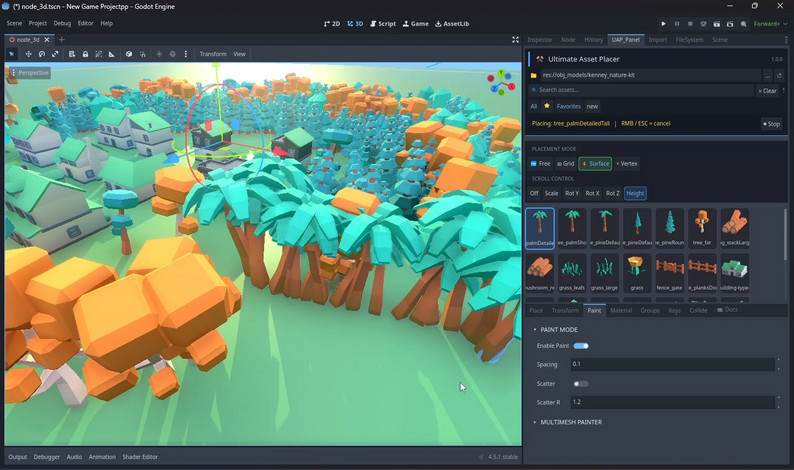Select the tree_fat asset thumbnail
Viewport: 794px width, 470px height.
point(702,227)
